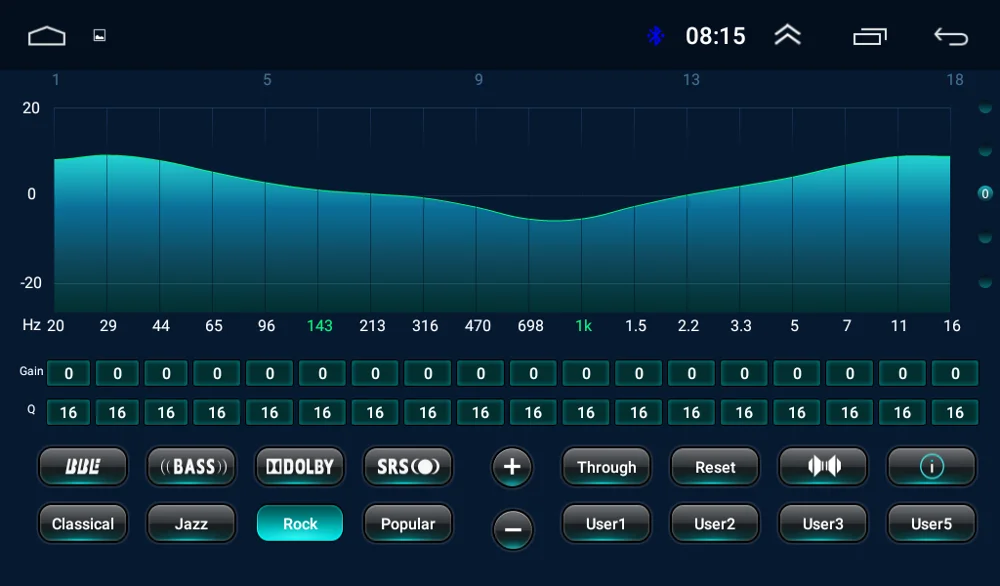This screenshot has height=586, width=1000.
Task: Choose the Jazz preset
Action: 191,524
